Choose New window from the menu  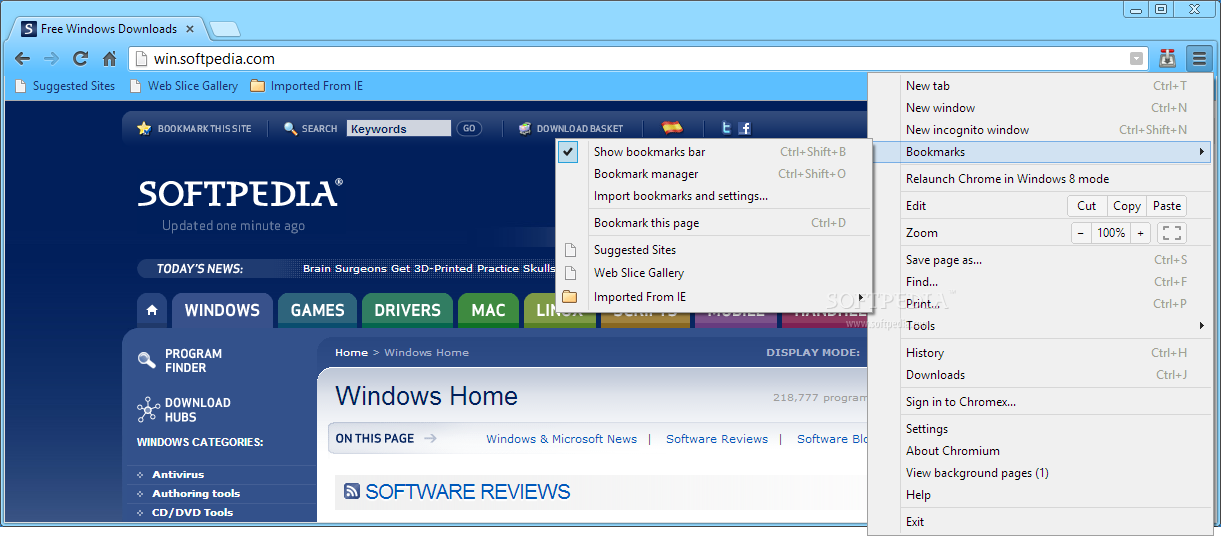tap(1039, 108)
